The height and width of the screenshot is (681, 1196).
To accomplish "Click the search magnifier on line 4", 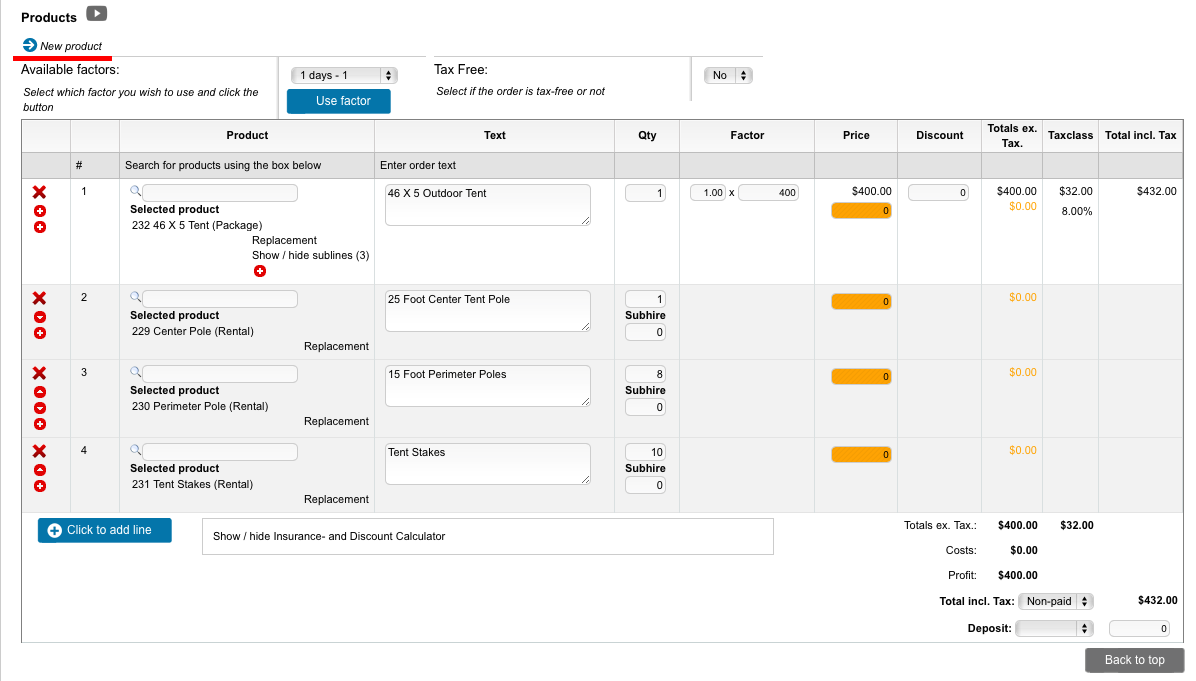I will (135, 451).
